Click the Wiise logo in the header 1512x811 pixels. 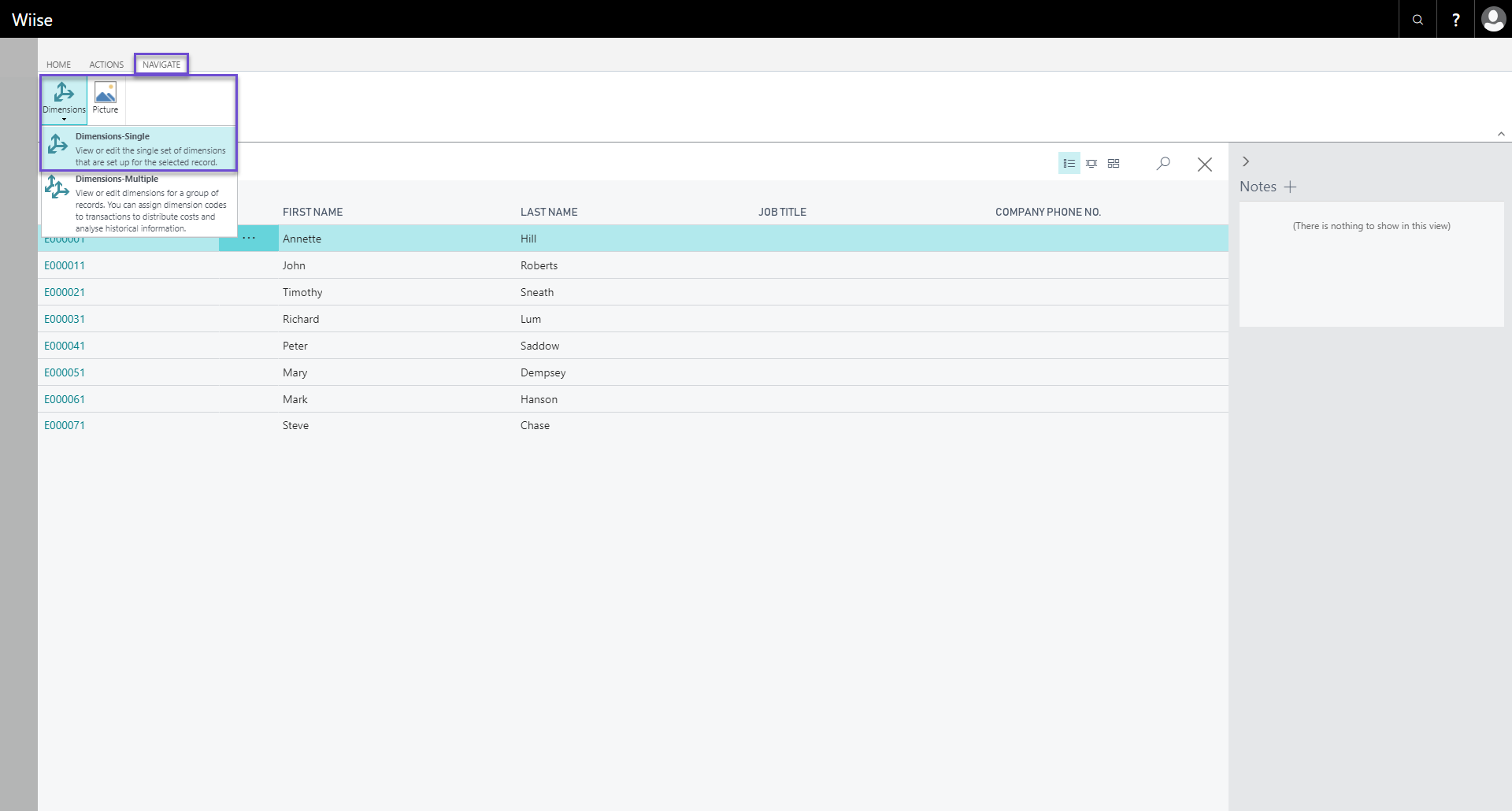32,20
